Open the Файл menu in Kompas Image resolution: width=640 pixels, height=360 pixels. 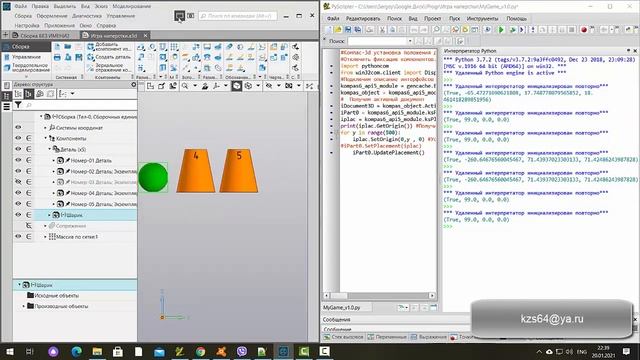(20, 6)
